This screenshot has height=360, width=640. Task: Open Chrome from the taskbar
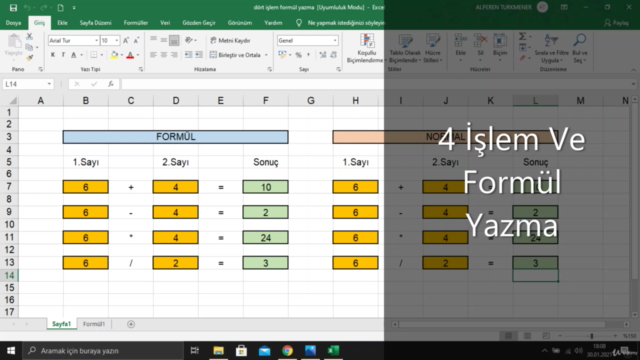coord(287,351)
